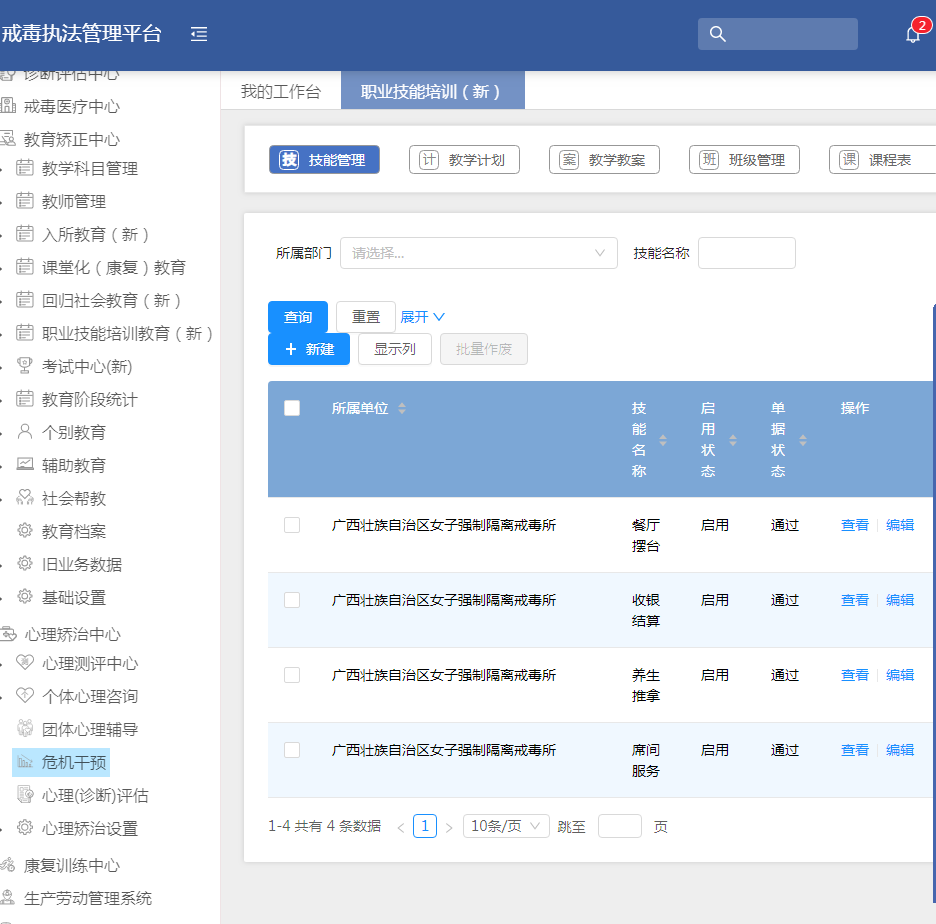Click heart icon beside 个体心理咨询
936x924 pixels.
pyautogui.click(x=24, y=695)
